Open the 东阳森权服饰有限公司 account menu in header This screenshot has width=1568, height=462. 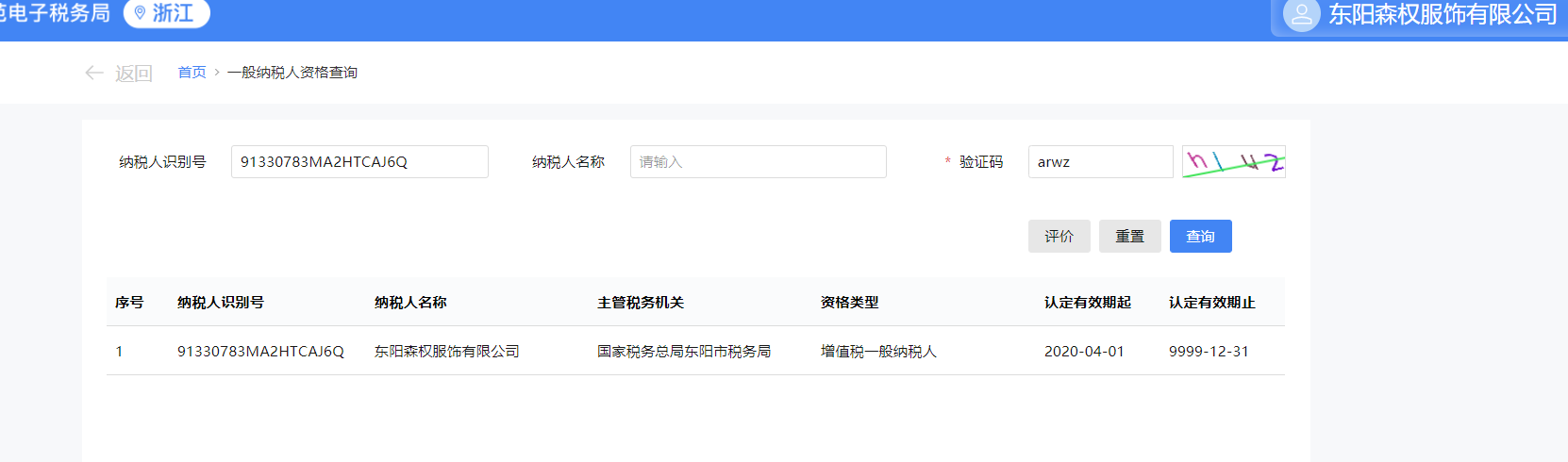click(1442, 15)
